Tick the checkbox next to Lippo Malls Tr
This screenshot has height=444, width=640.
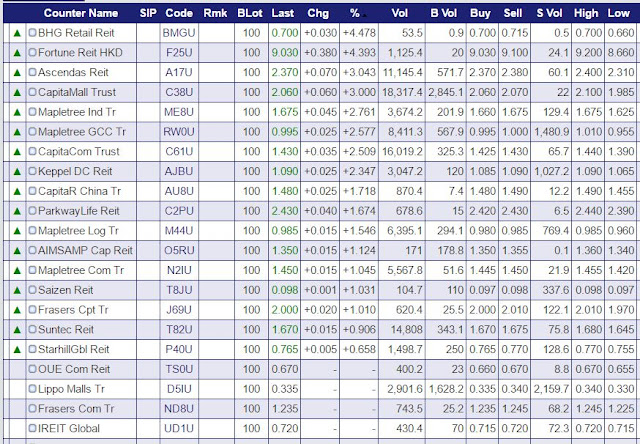tap(33, 389)
